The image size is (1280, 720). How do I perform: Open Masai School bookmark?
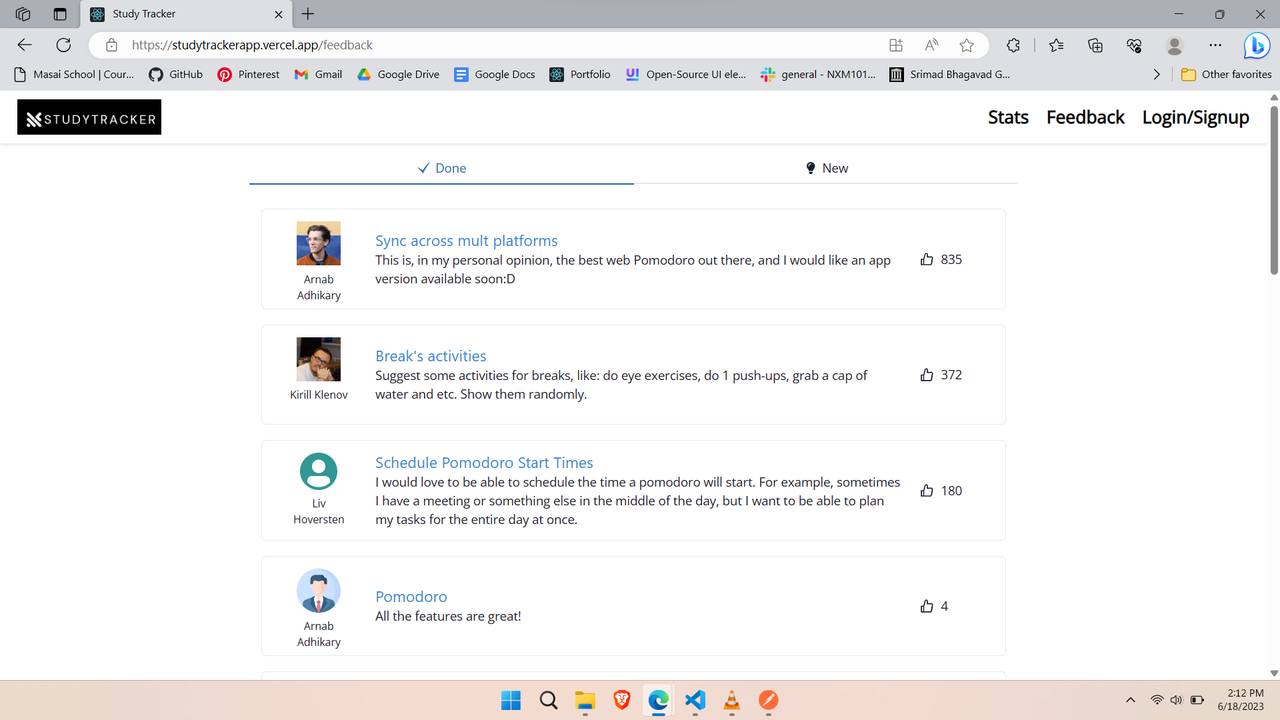coord(74,74)
